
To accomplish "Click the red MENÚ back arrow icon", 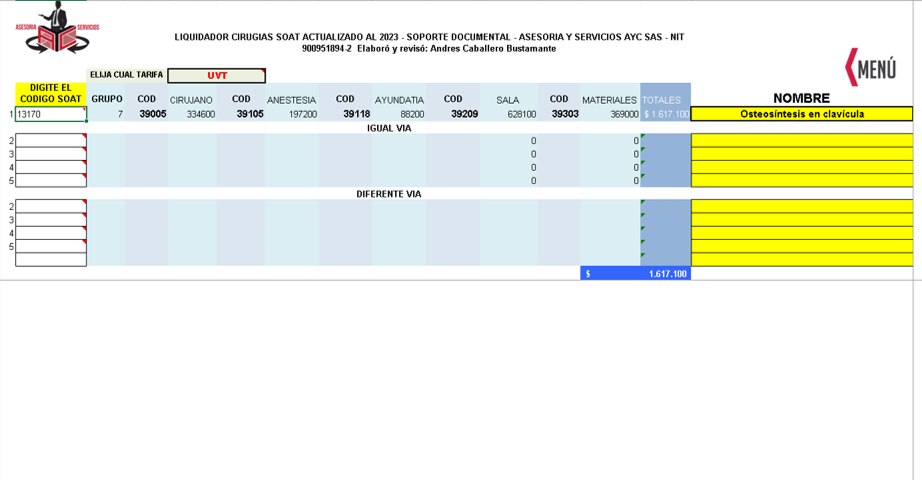I will (x=870, y=67).
